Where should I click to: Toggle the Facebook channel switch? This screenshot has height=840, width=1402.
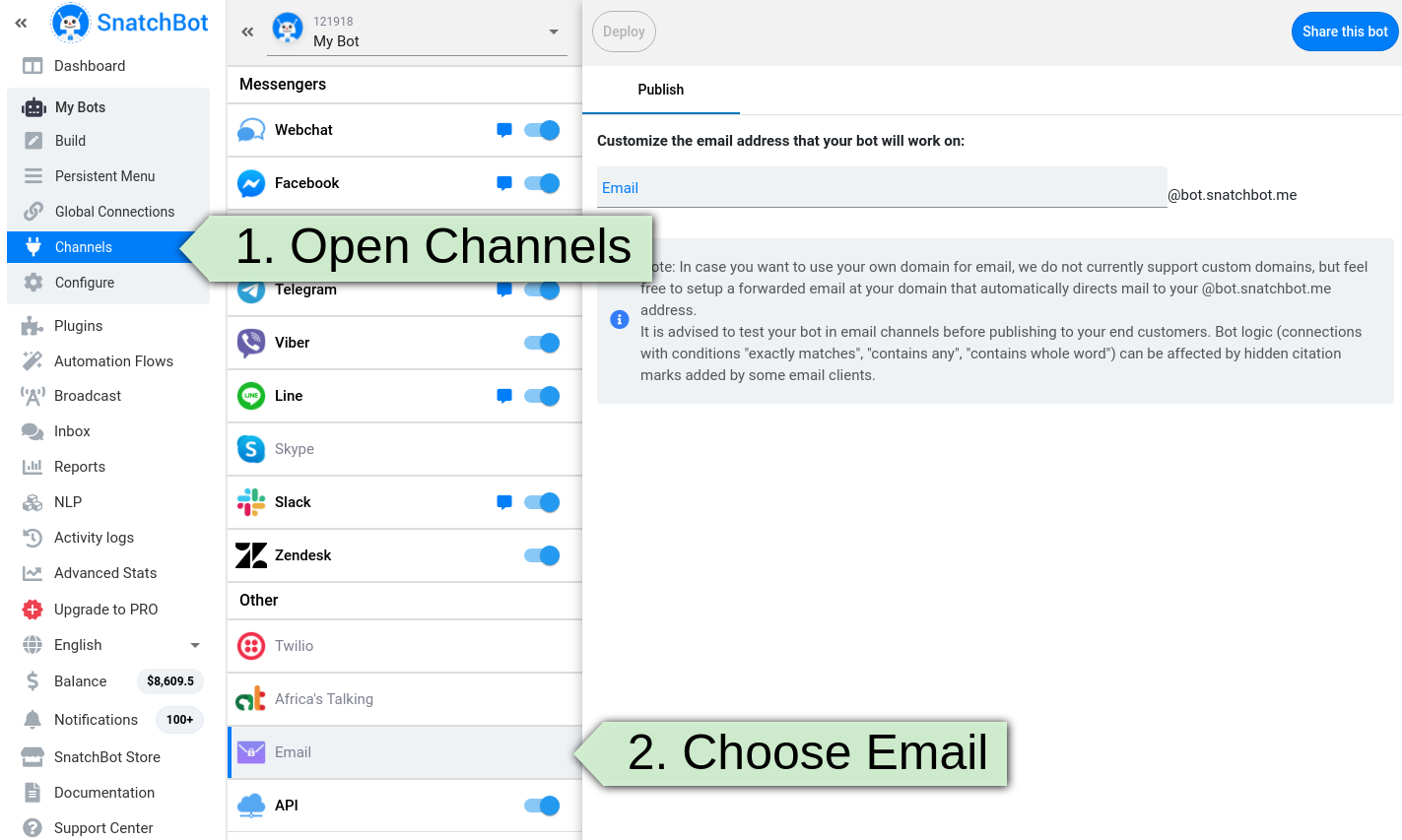(542, 183)
